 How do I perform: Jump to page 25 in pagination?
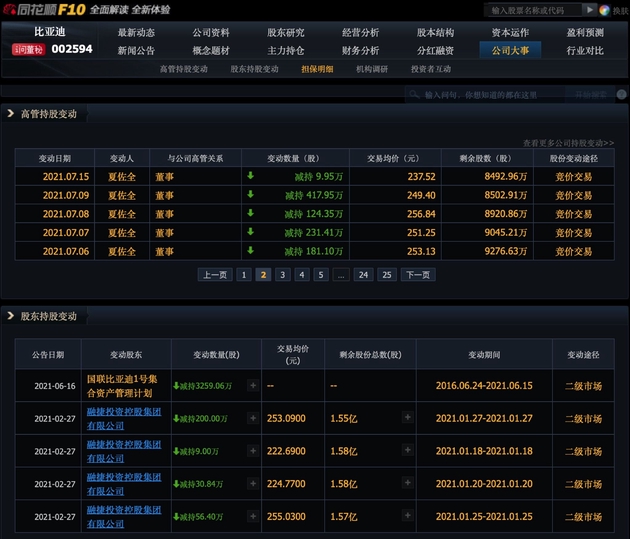tap(387, 274)
